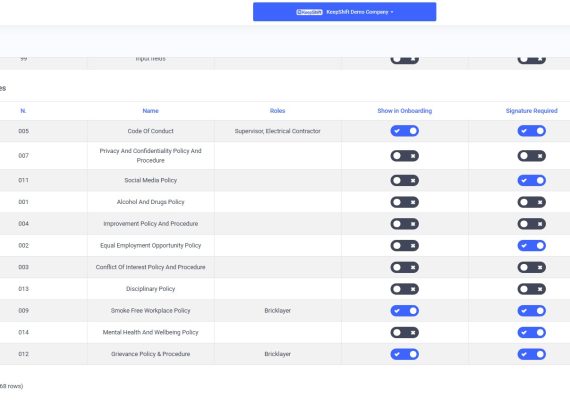Image resolution: width=570 pixels, height=400 pixels.
Task: Turn off signature for Grievance Policy & Procedure
Action: pyautogui.click(x=531, y=354)
